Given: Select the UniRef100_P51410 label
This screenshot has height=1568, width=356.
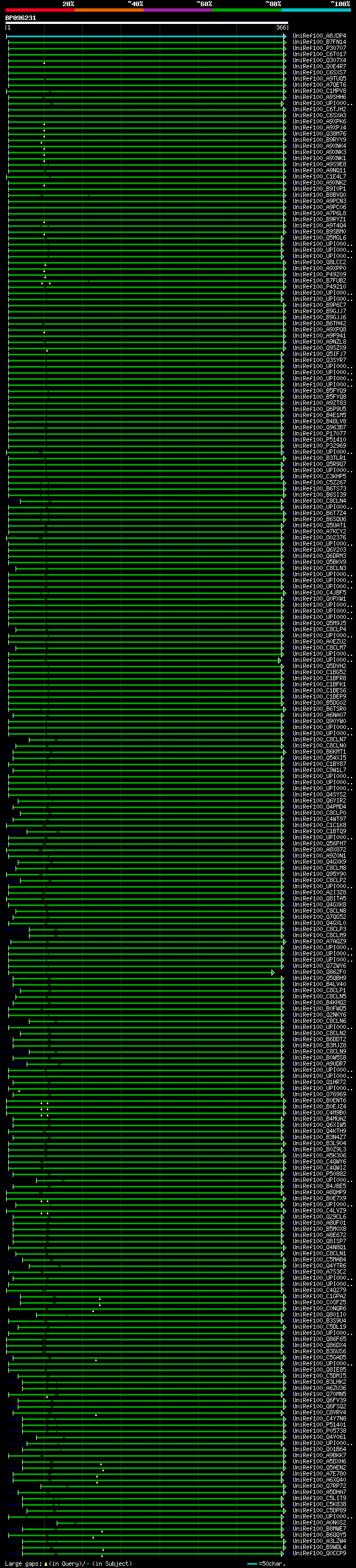Looking at the screenshot, I should pyautogui.click(x=319, y=439).
